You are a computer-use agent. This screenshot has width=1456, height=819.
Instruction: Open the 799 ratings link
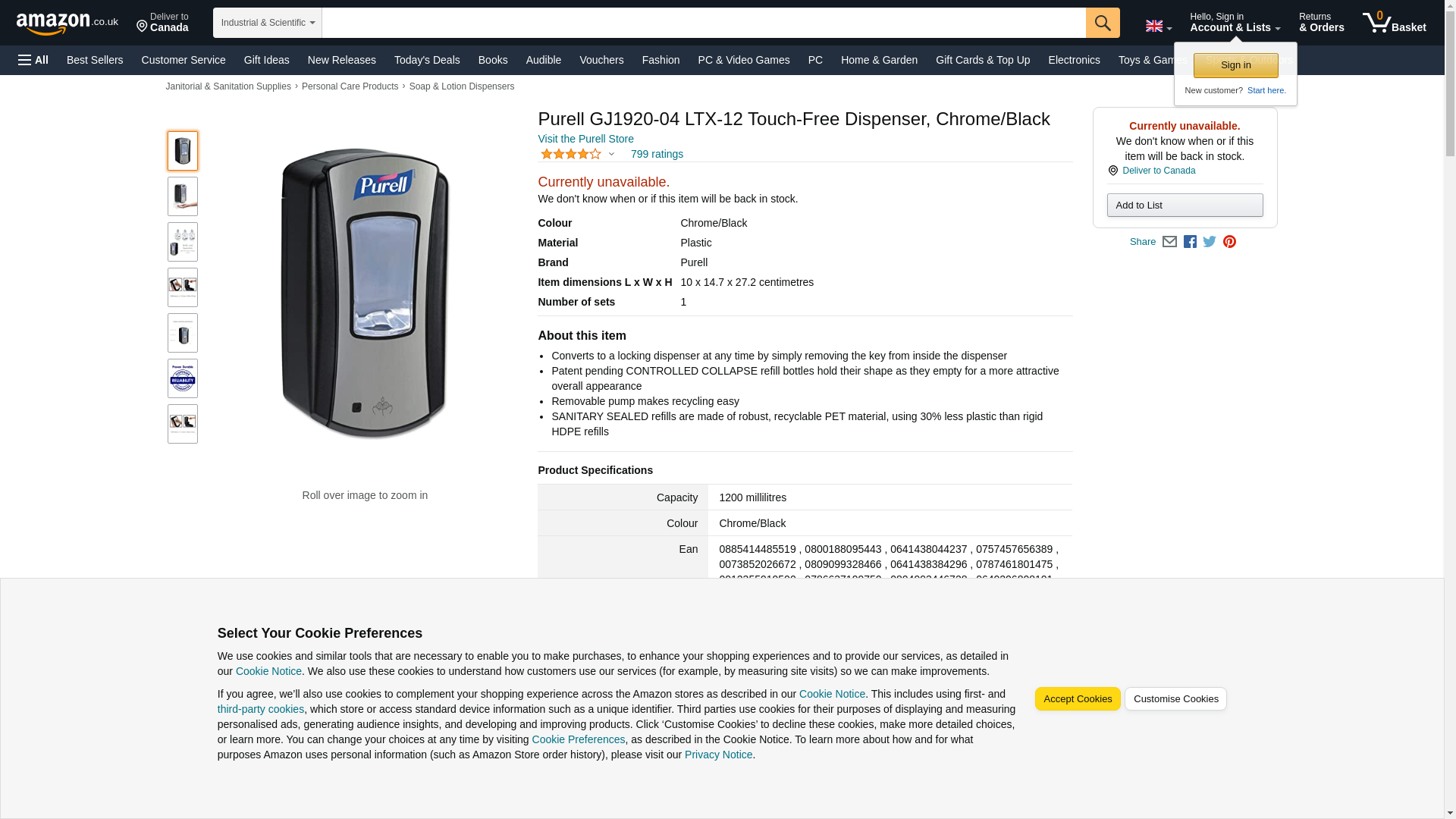click(x=657, y=154)
